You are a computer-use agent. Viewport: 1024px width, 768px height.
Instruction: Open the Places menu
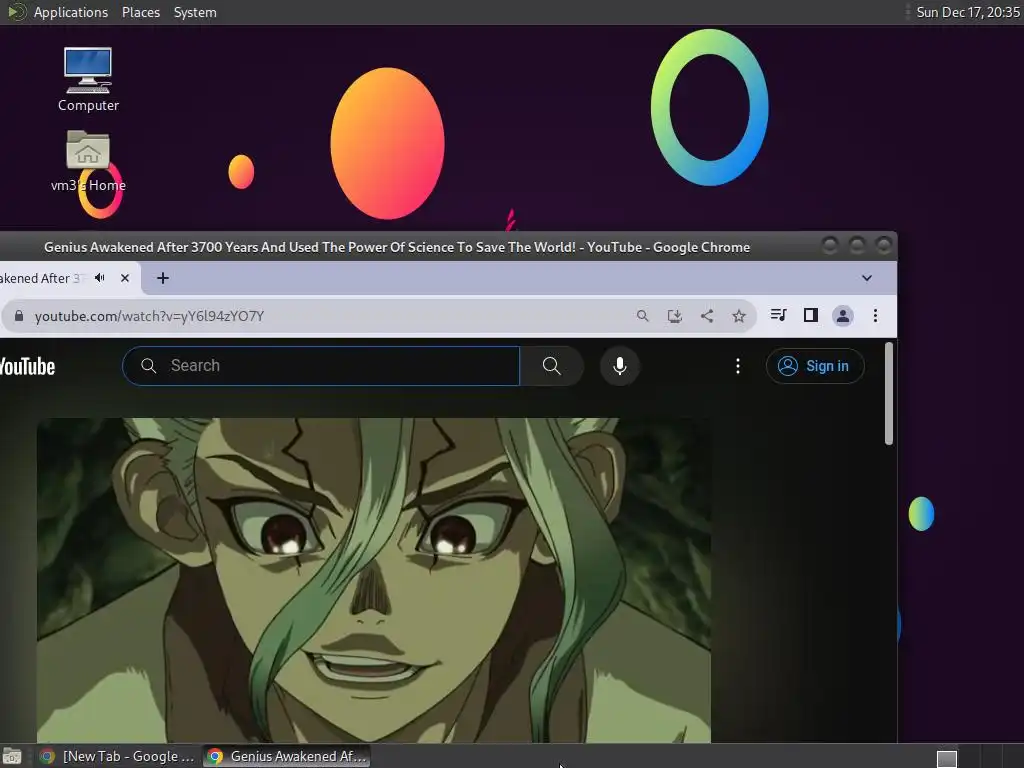(141, 12)
